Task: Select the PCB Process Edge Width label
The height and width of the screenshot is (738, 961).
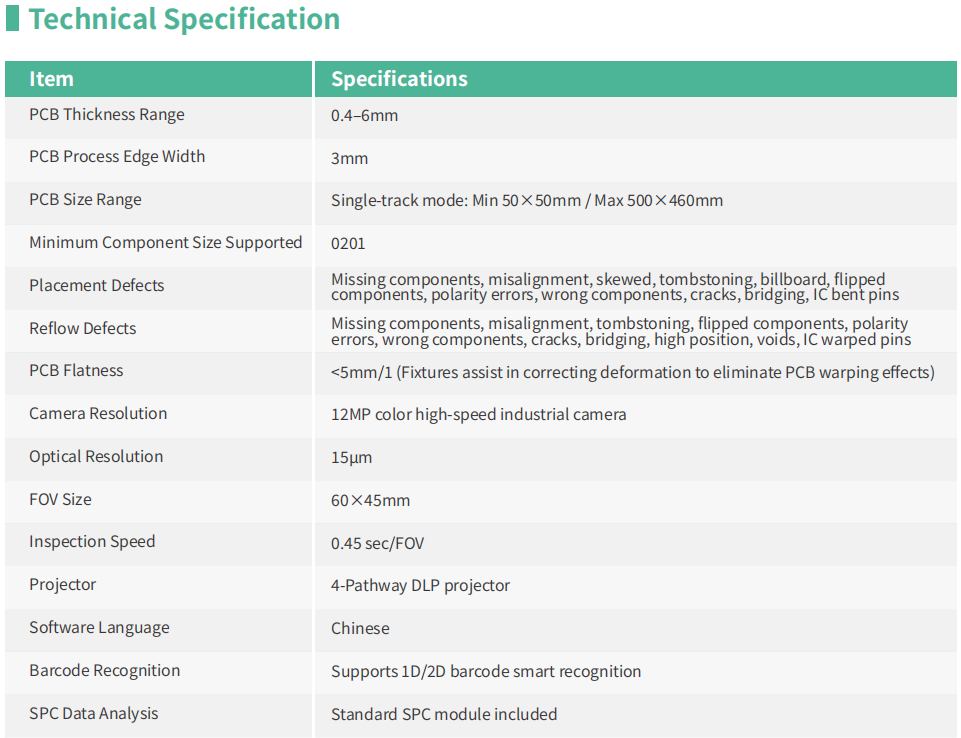Action: [x=117, y=157]
